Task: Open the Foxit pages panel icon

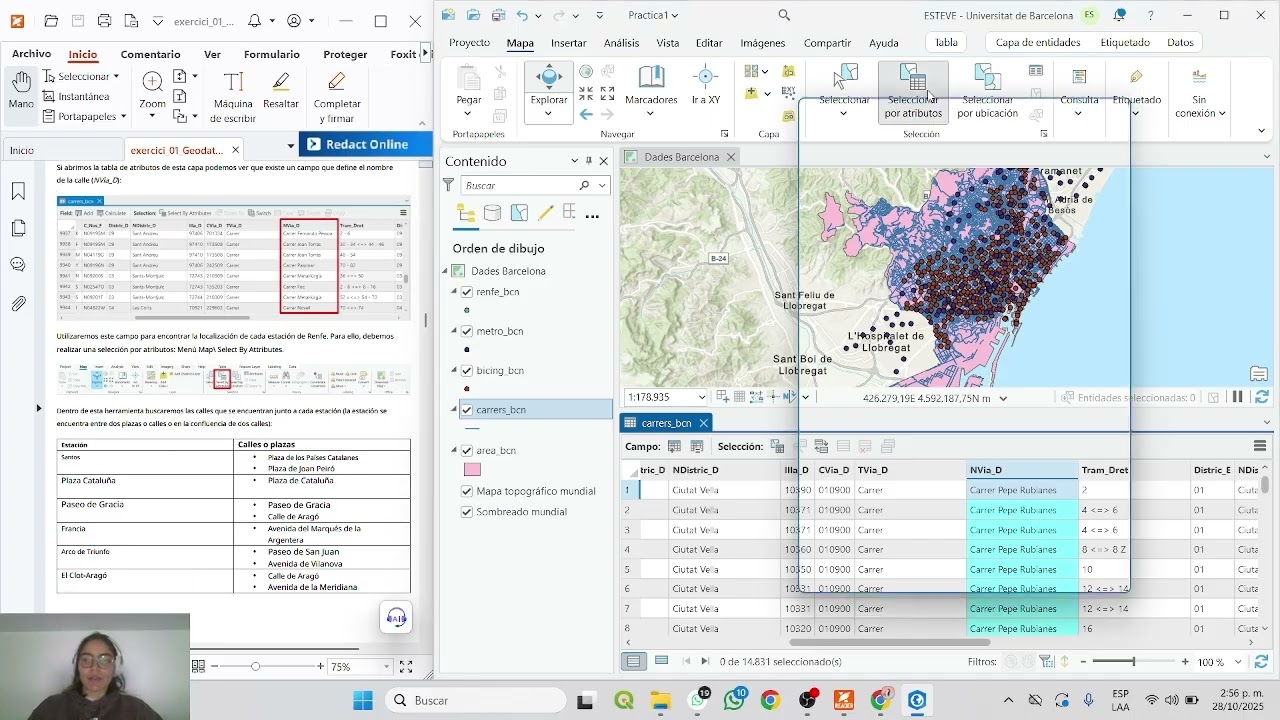Action: click(18, 228)
